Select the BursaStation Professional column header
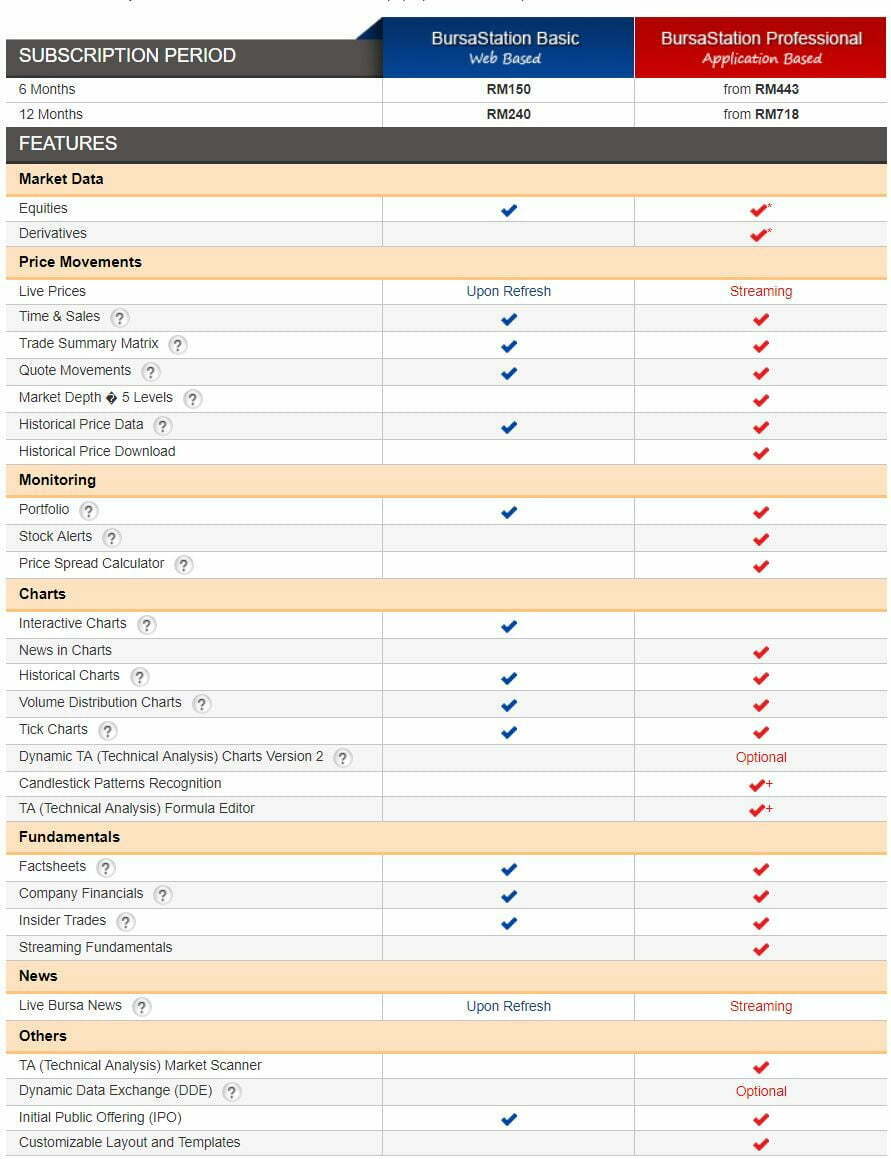Screen dimensions: 891x1159 [761, 47]
